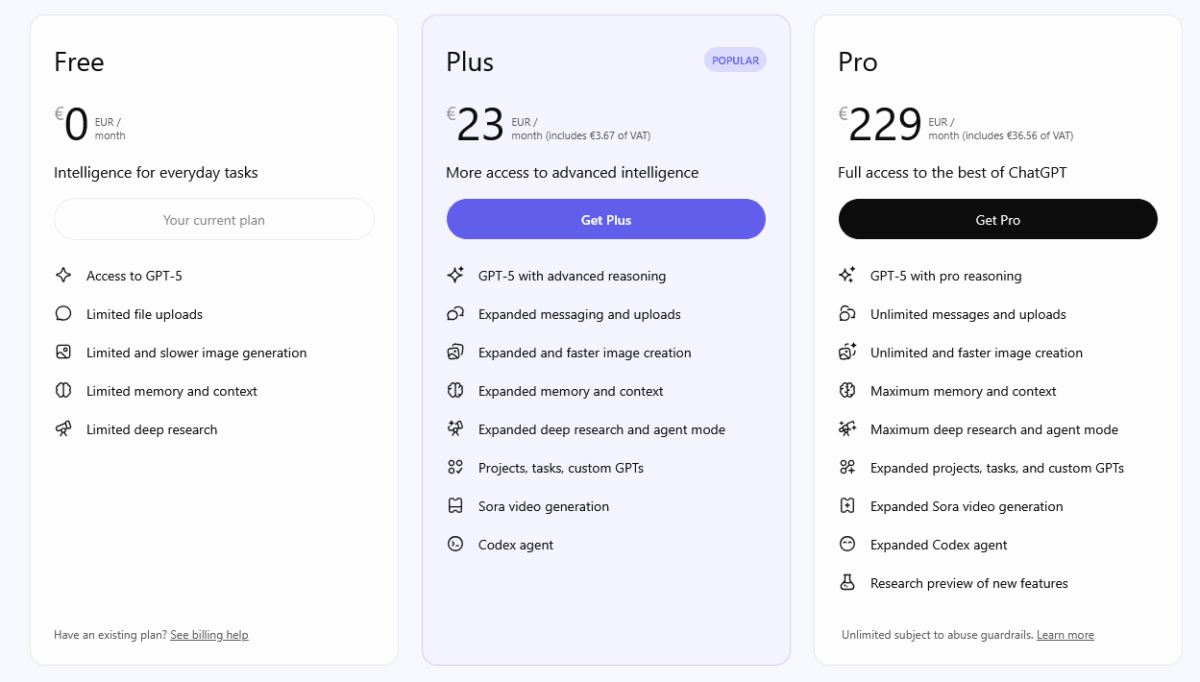The width and height of the screenshot is (1200, 682).
Task: Open the See billing help link
Action: (x=209, y=635)
